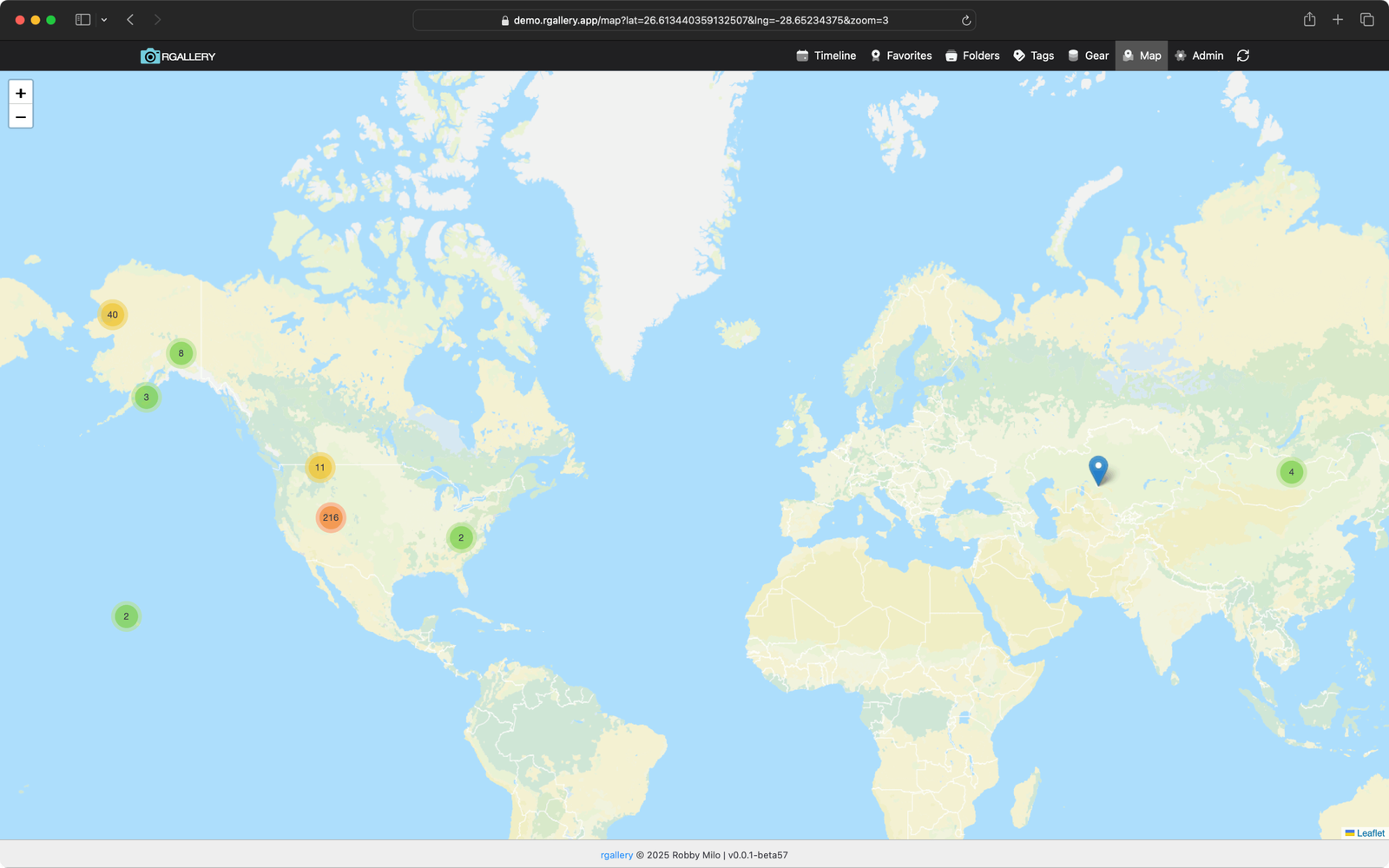The width and height of the screenshot is (1389, 868).
Task: Open the Tags section
Action: [1033, 56]
